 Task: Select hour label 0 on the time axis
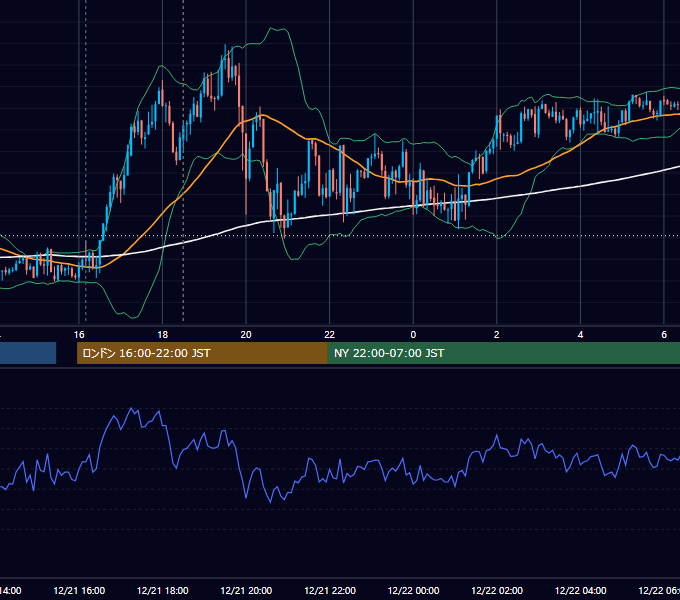pos(413,335)
